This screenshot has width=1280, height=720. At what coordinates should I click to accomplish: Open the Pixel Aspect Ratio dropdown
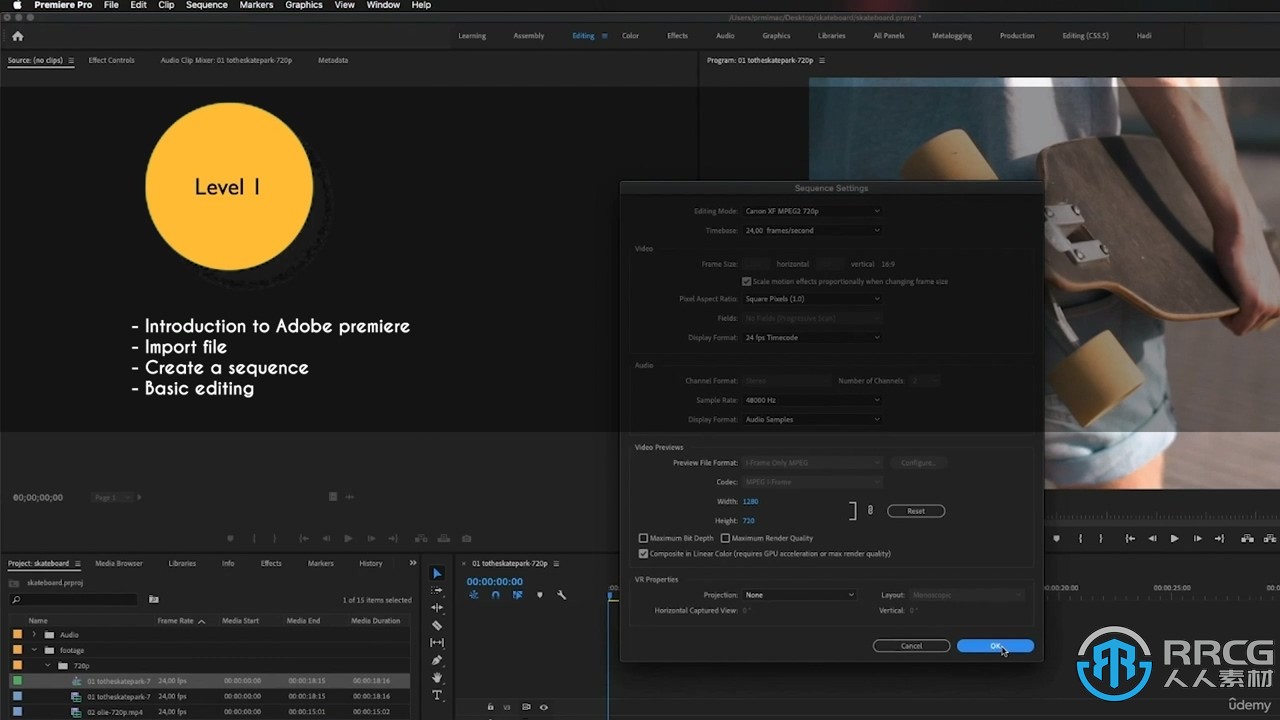(x=812, y=299)
